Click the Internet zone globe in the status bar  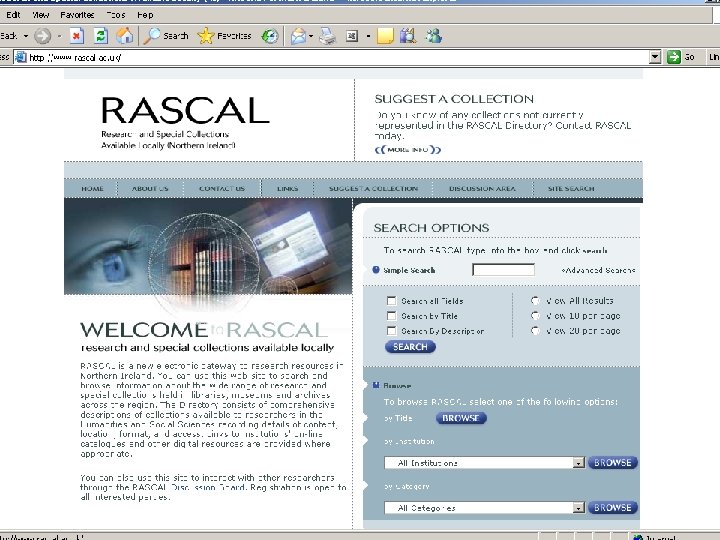pos(637,537)
